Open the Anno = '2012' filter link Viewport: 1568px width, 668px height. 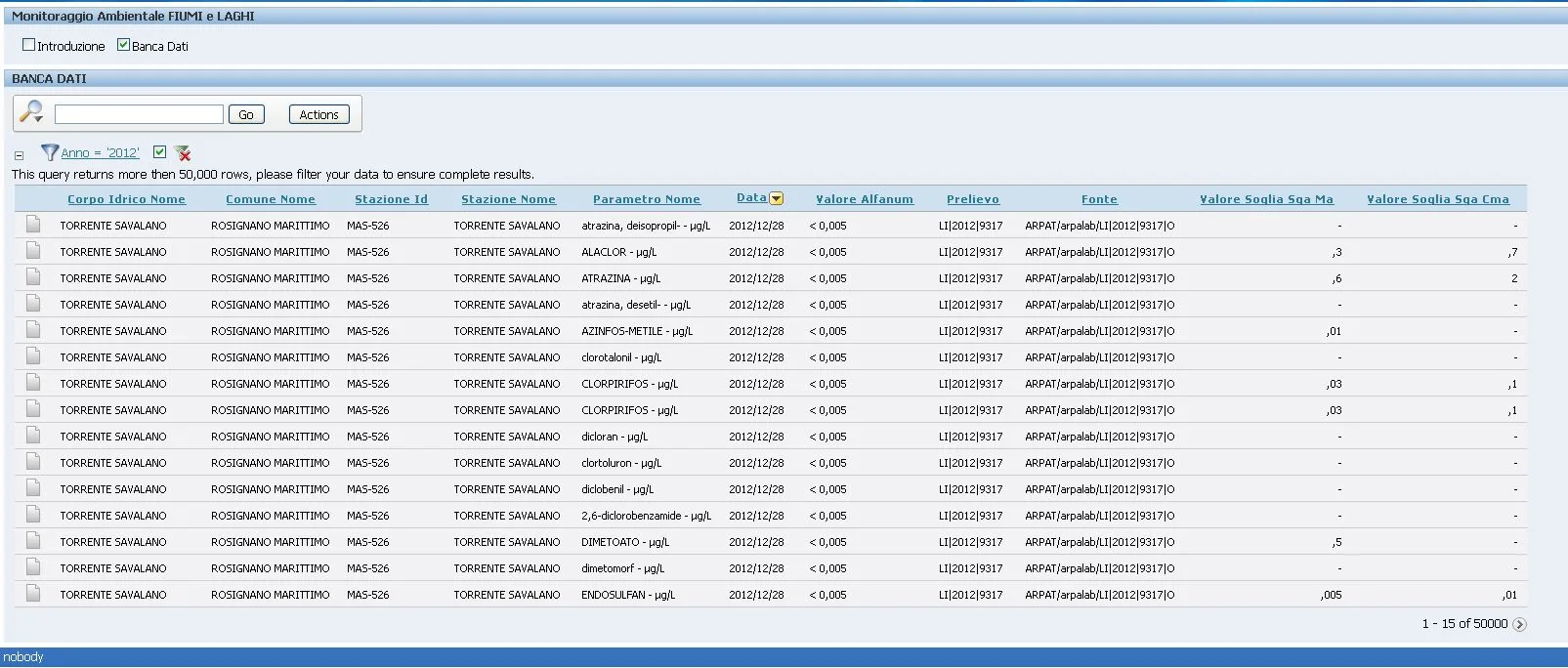[x=100, y=153]
